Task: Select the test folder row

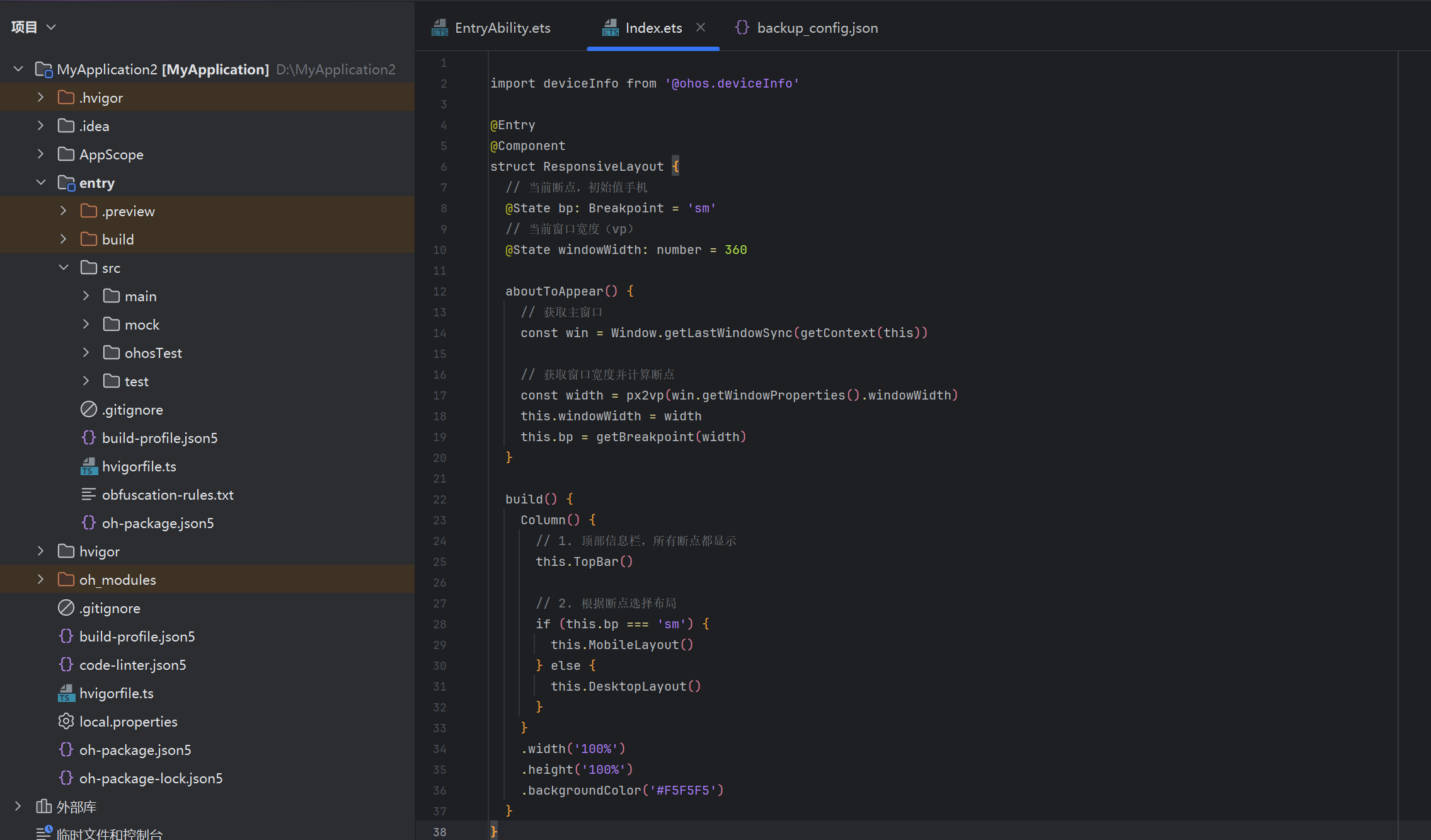Action: pyautogui.click(x=207, y=381)
